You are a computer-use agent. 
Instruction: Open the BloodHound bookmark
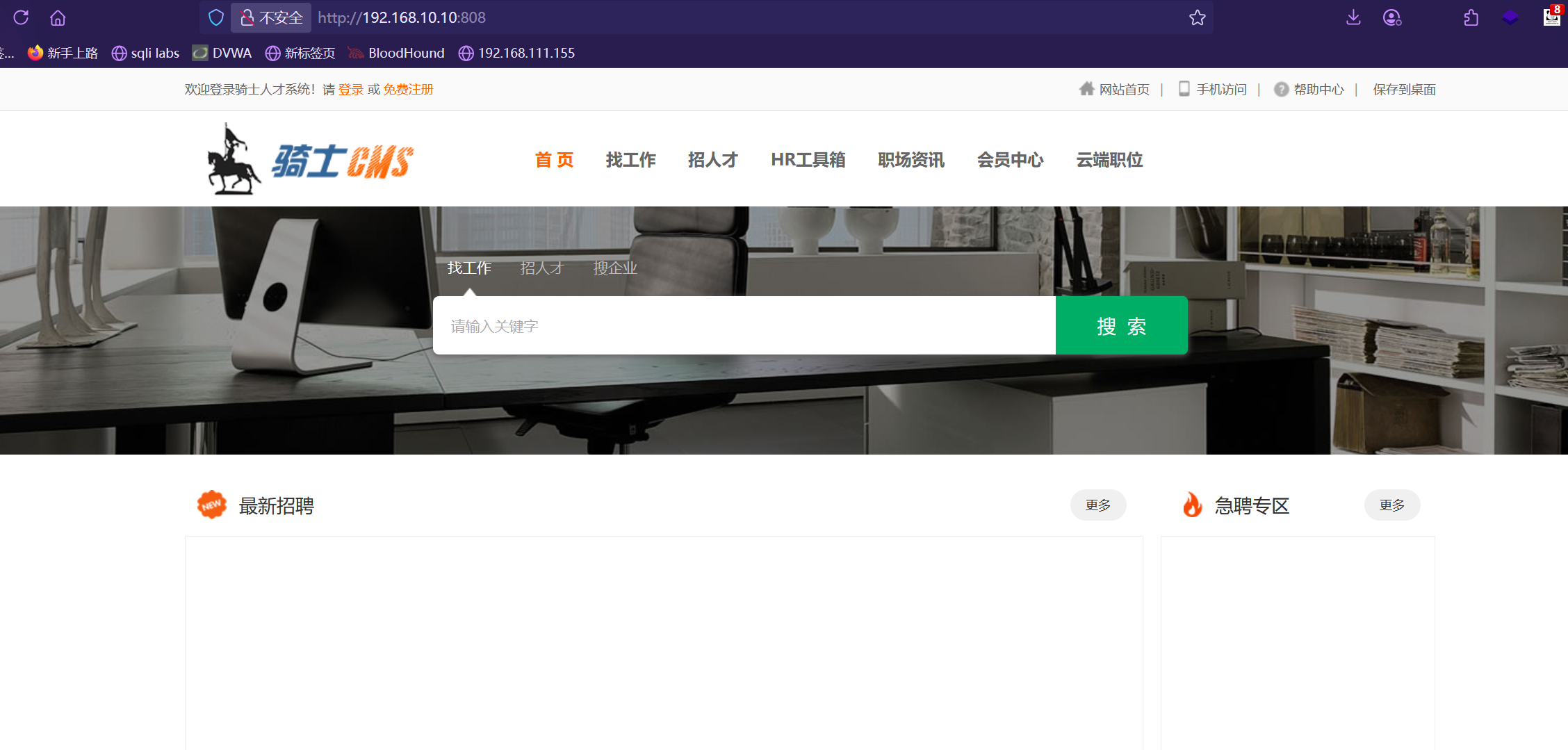(x=396, y=53)
